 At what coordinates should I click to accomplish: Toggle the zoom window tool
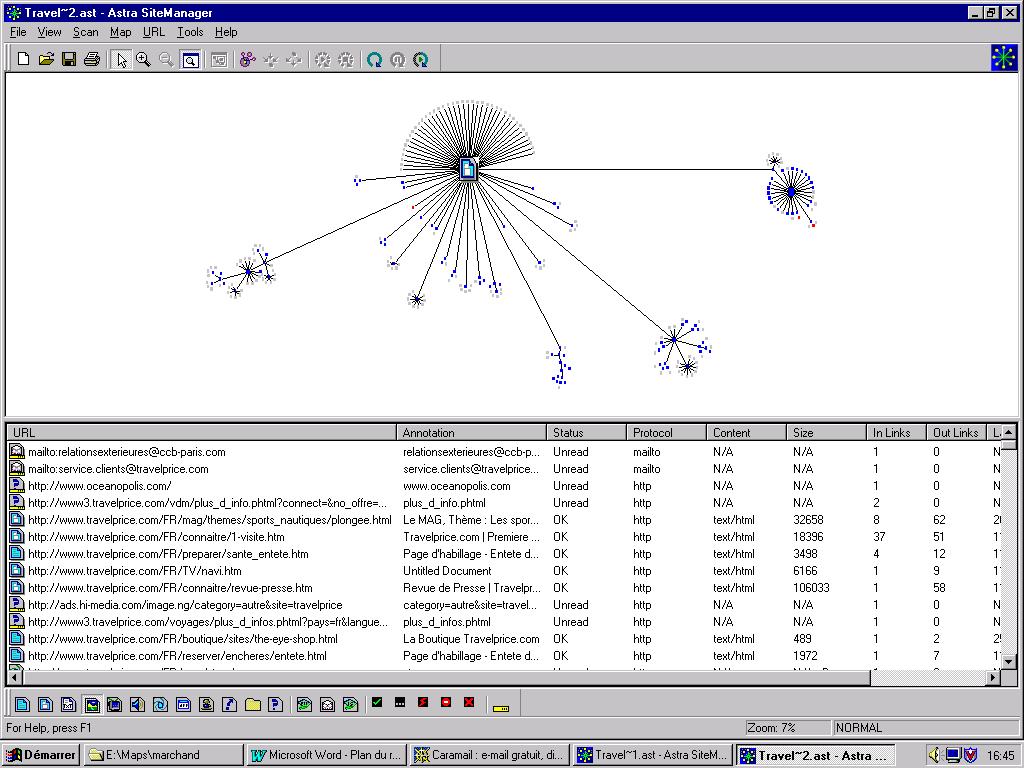pos(190,59)
